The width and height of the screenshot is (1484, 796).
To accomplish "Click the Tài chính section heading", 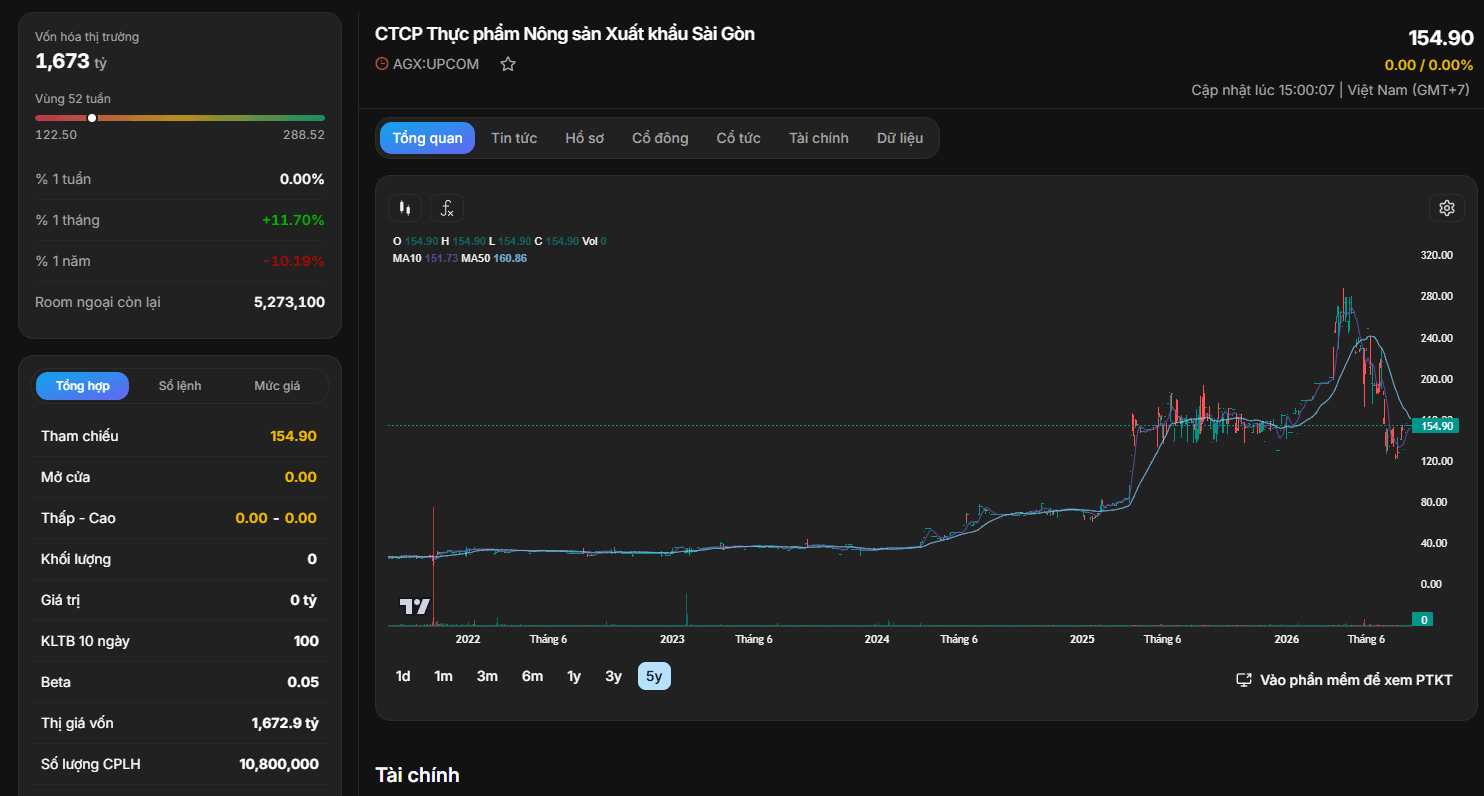I will coord(417,775).
